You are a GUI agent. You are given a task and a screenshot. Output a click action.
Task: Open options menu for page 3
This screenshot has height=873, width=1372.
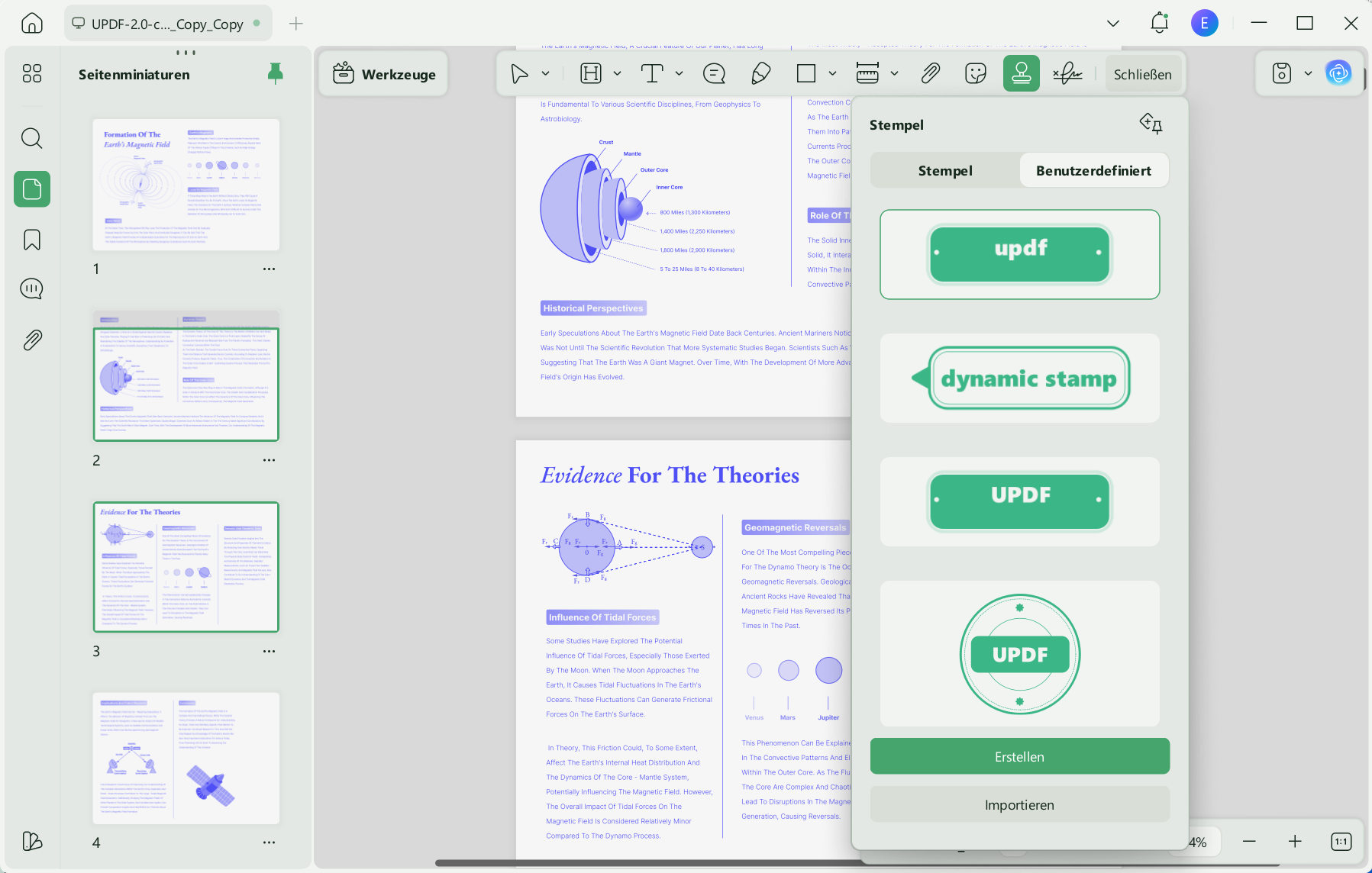269,651
